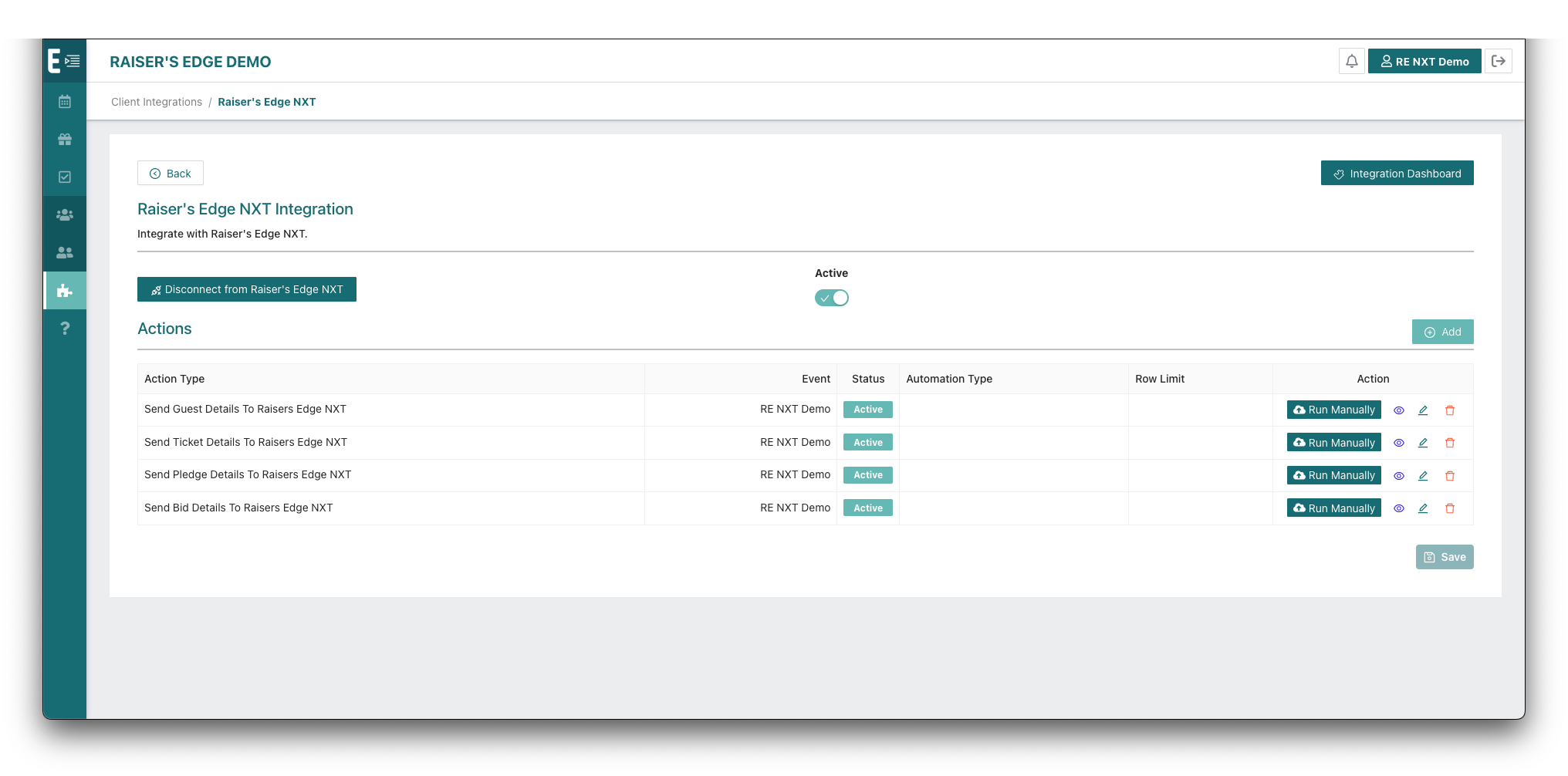Open the calendar events sidebar icon

click(x=65, y=102)
